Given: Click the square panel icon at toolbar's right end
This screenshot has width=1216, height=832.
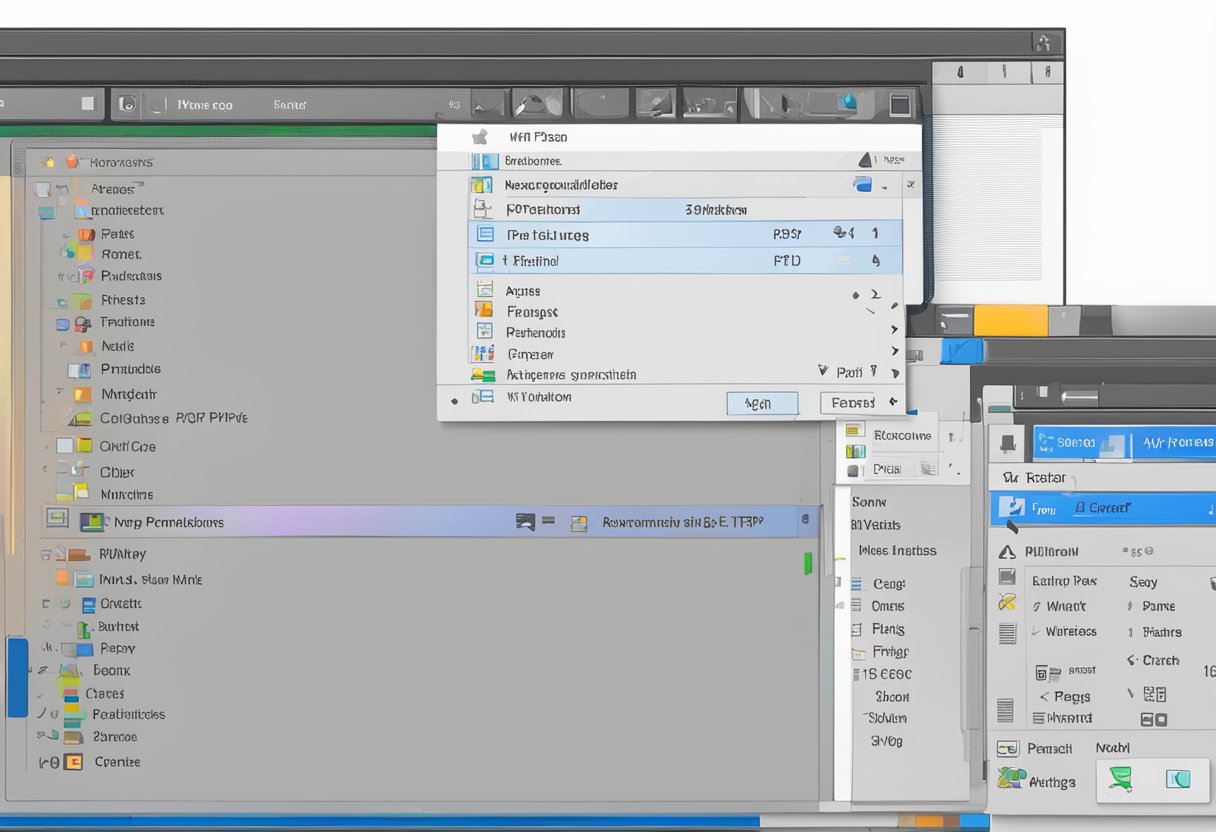Looking at the screenshot, I should point(899,104).
